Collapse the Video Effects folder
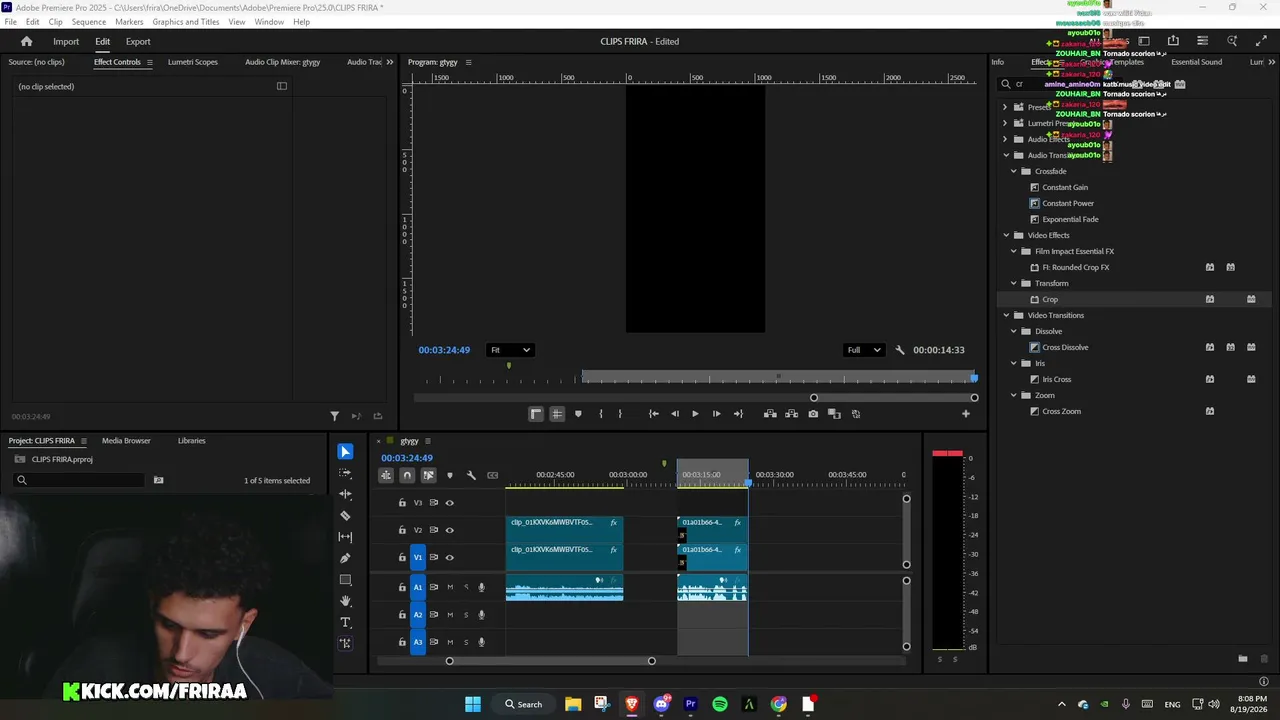 pos(1006,235)
